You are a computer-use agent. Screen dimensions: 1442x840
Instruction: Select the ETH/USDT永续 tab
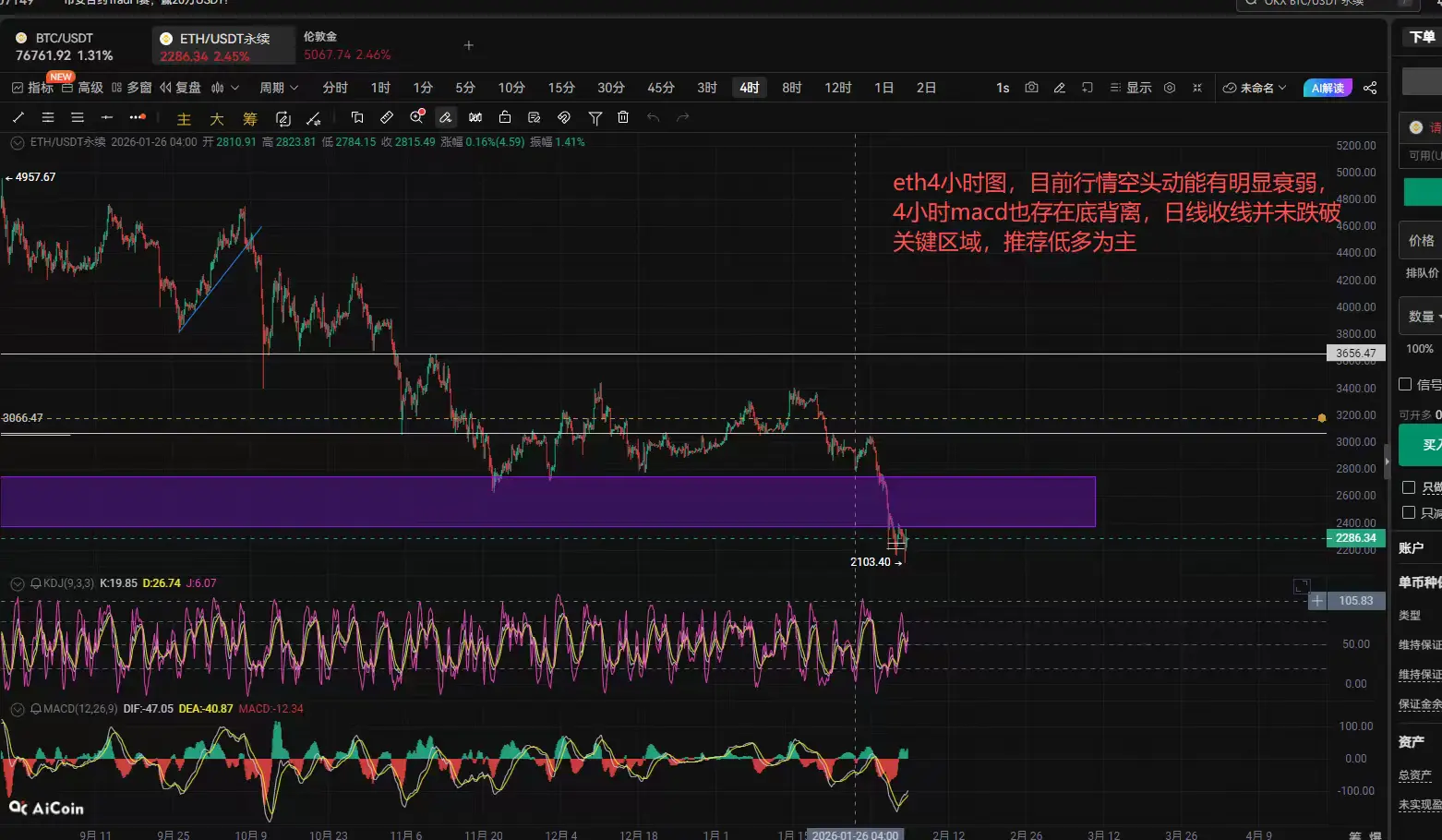222,46
